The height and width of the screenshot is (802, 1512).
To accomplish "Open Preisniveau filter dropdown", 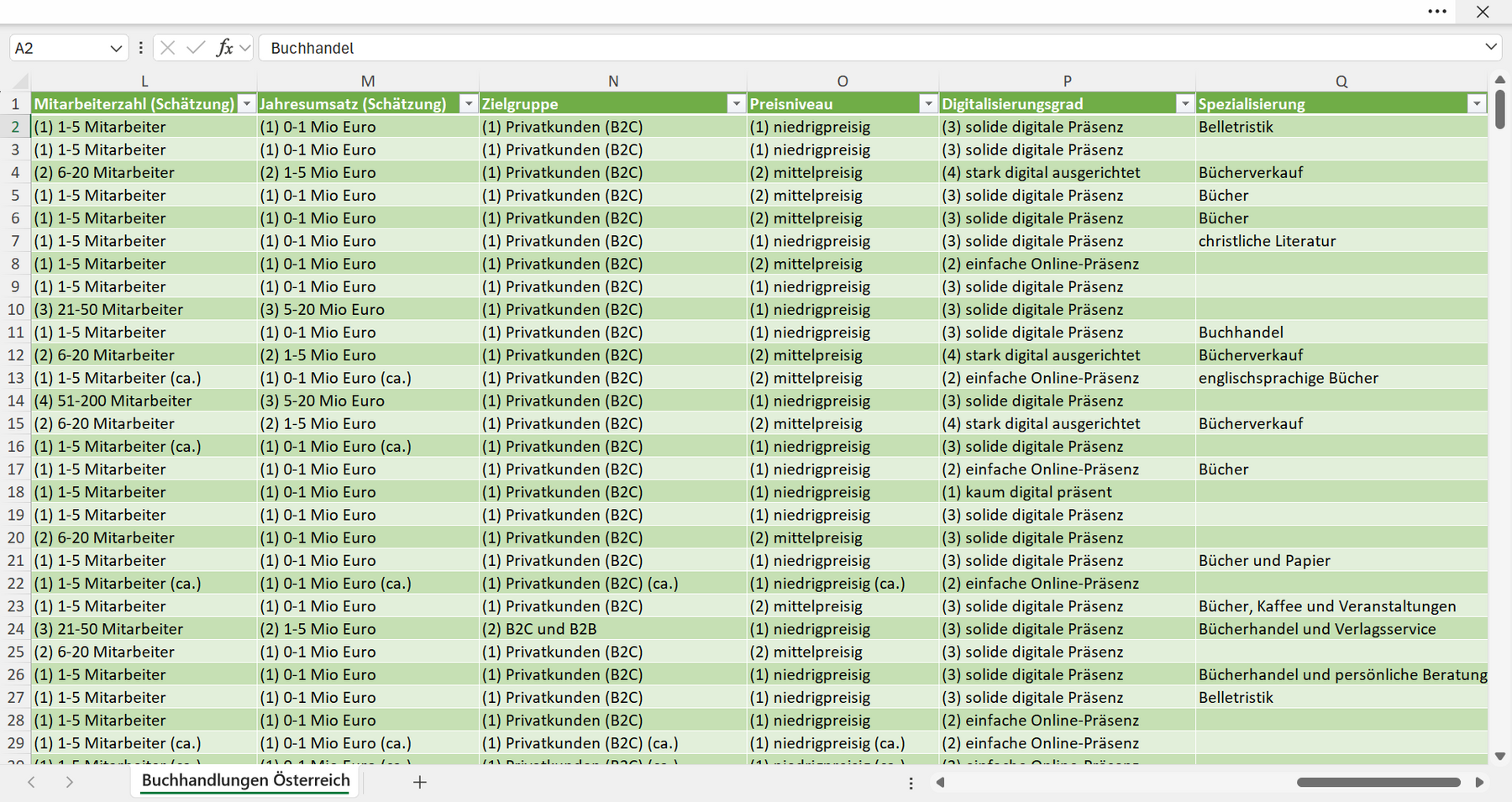I will pyautogui.click(x=928, y=104).
